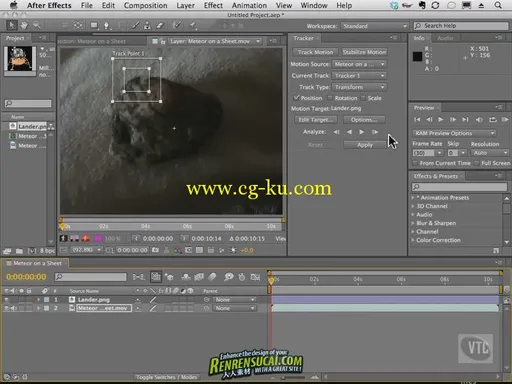512x384 pixels.
Task: Click the Graph Editor icon in timeline
Action: pos(255,277)
